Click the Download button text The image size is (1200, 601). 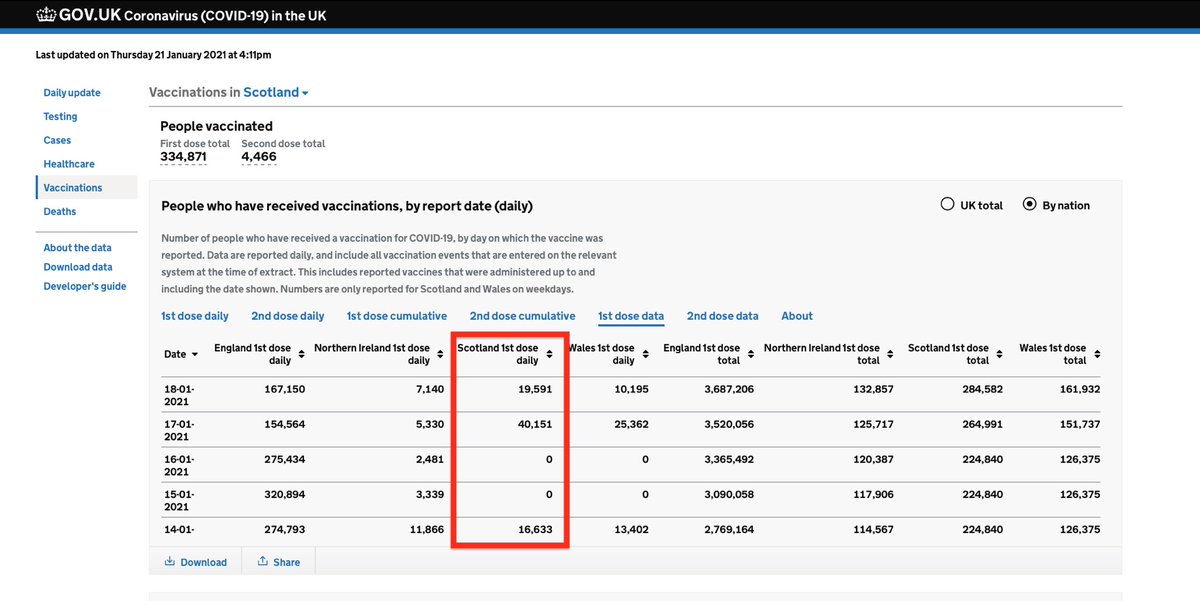pos(204,562)
